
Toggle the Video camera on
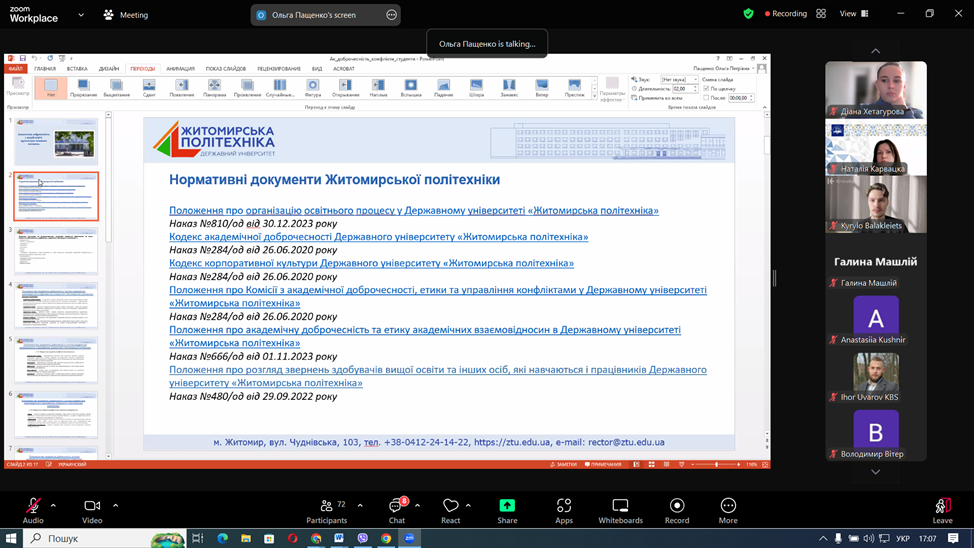coord(92,511)
